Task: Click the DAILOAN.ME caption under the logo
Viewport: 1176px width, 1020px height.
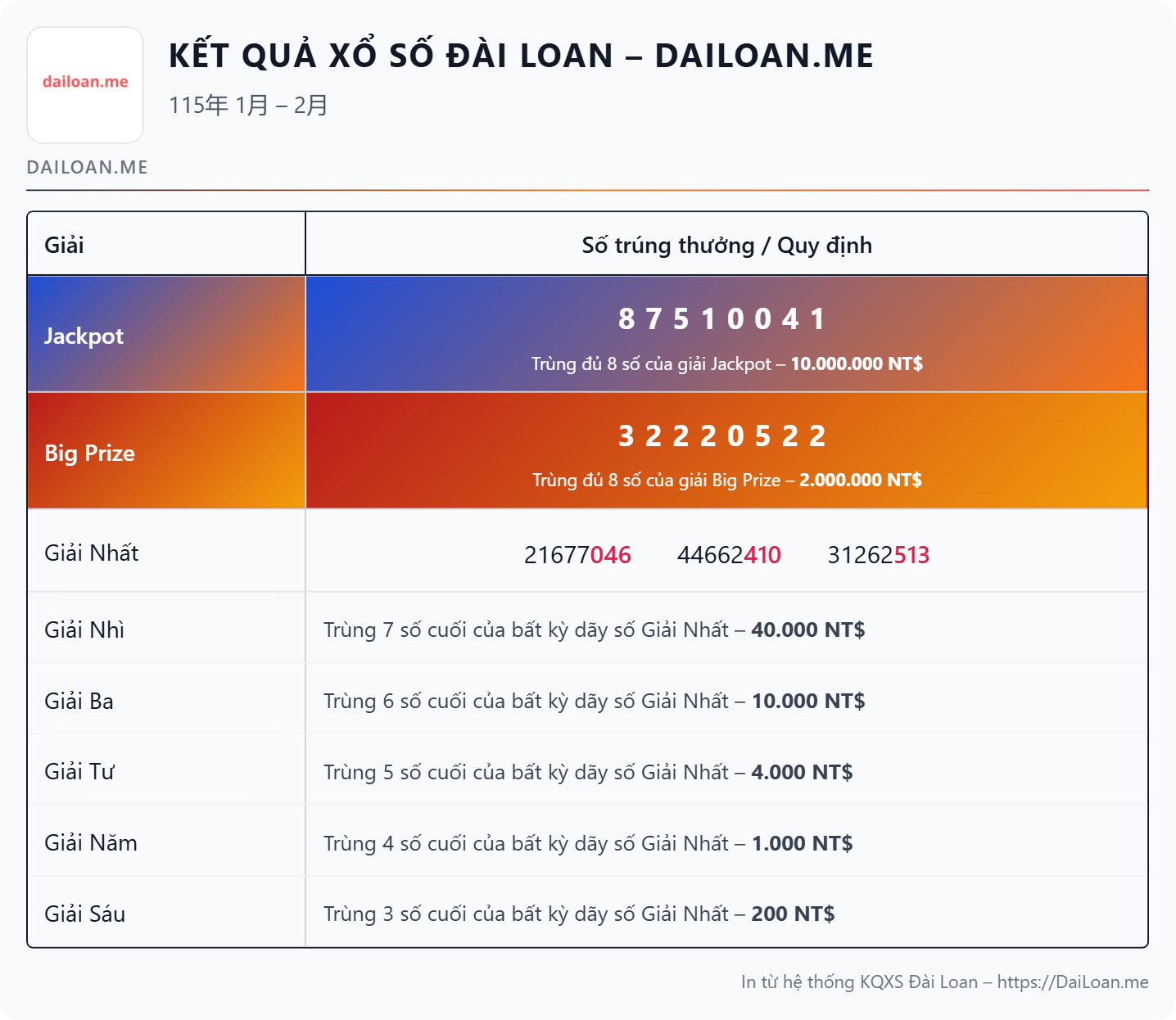Action: 87,168
